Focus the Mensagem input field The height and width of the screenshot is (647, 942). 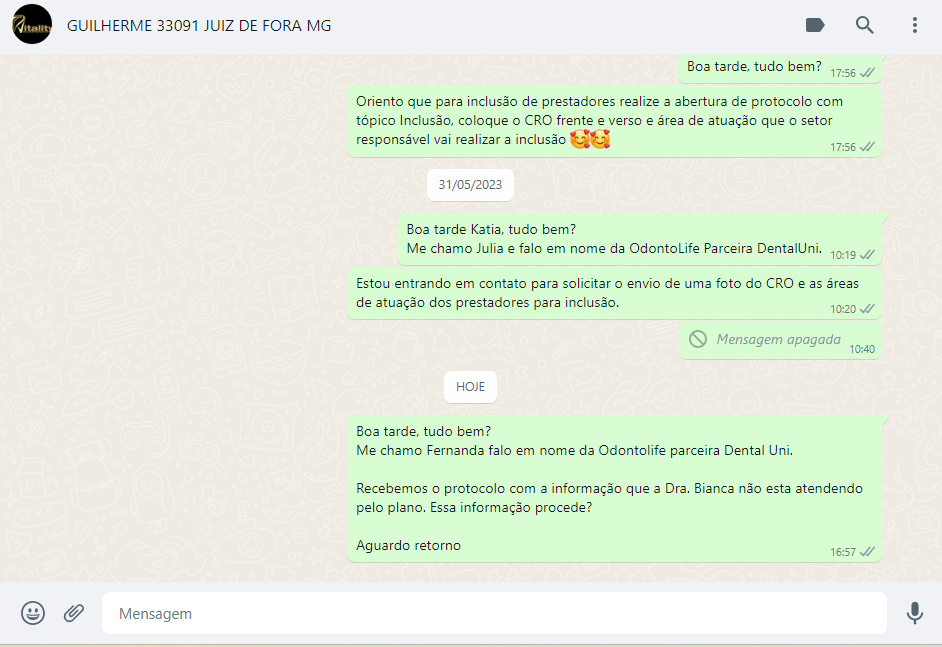click(494, 613)
